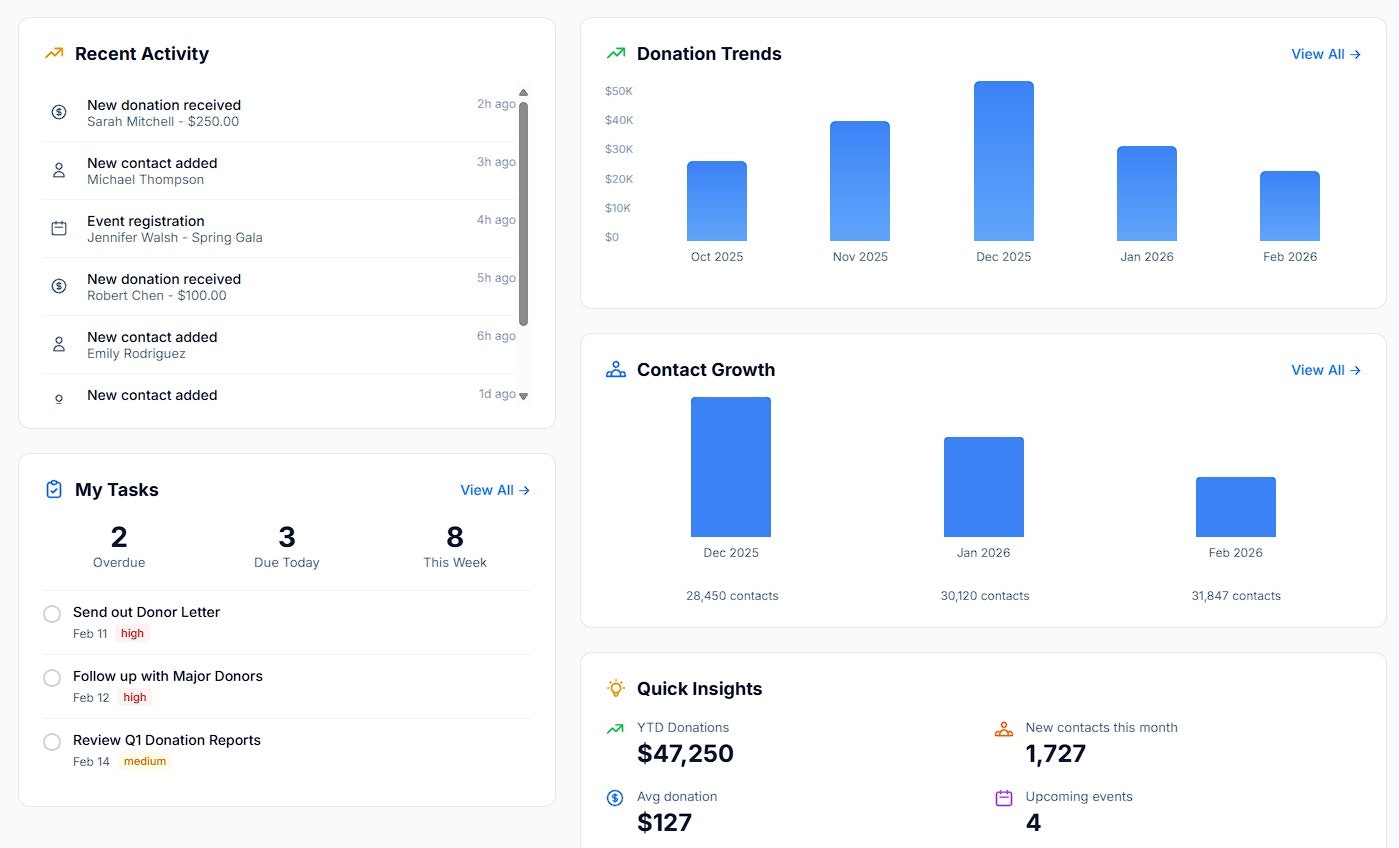Screen dimensions: 1399x848
Task: Open View All for Contact Growth
Action: point(1326,370)
